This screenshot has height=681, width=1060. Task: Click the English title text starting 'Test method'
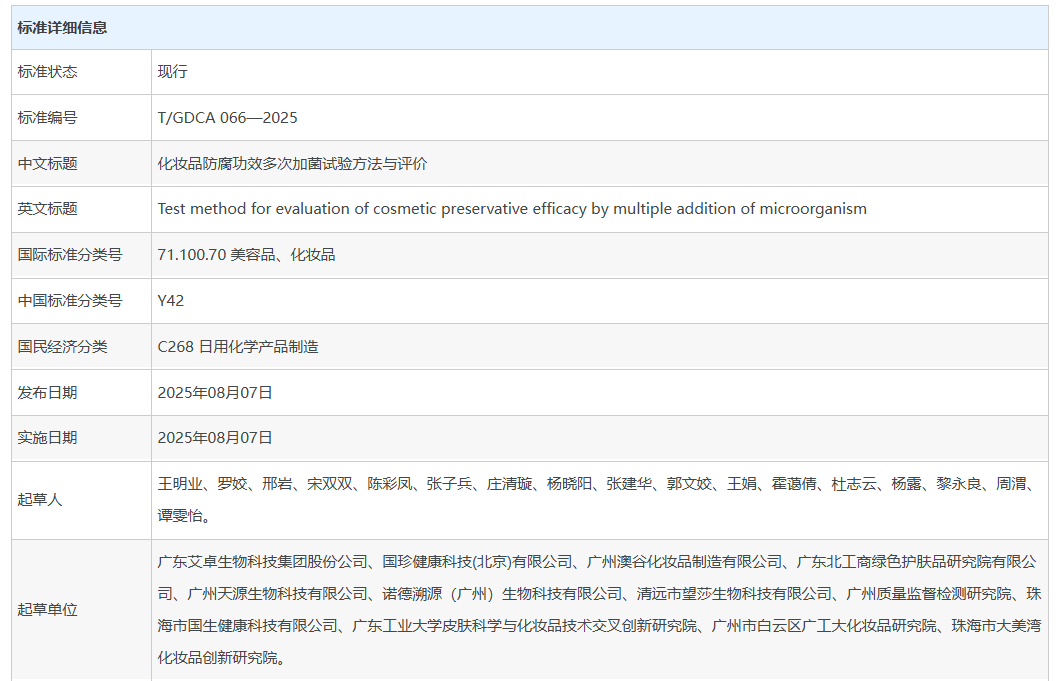point(511,209)
